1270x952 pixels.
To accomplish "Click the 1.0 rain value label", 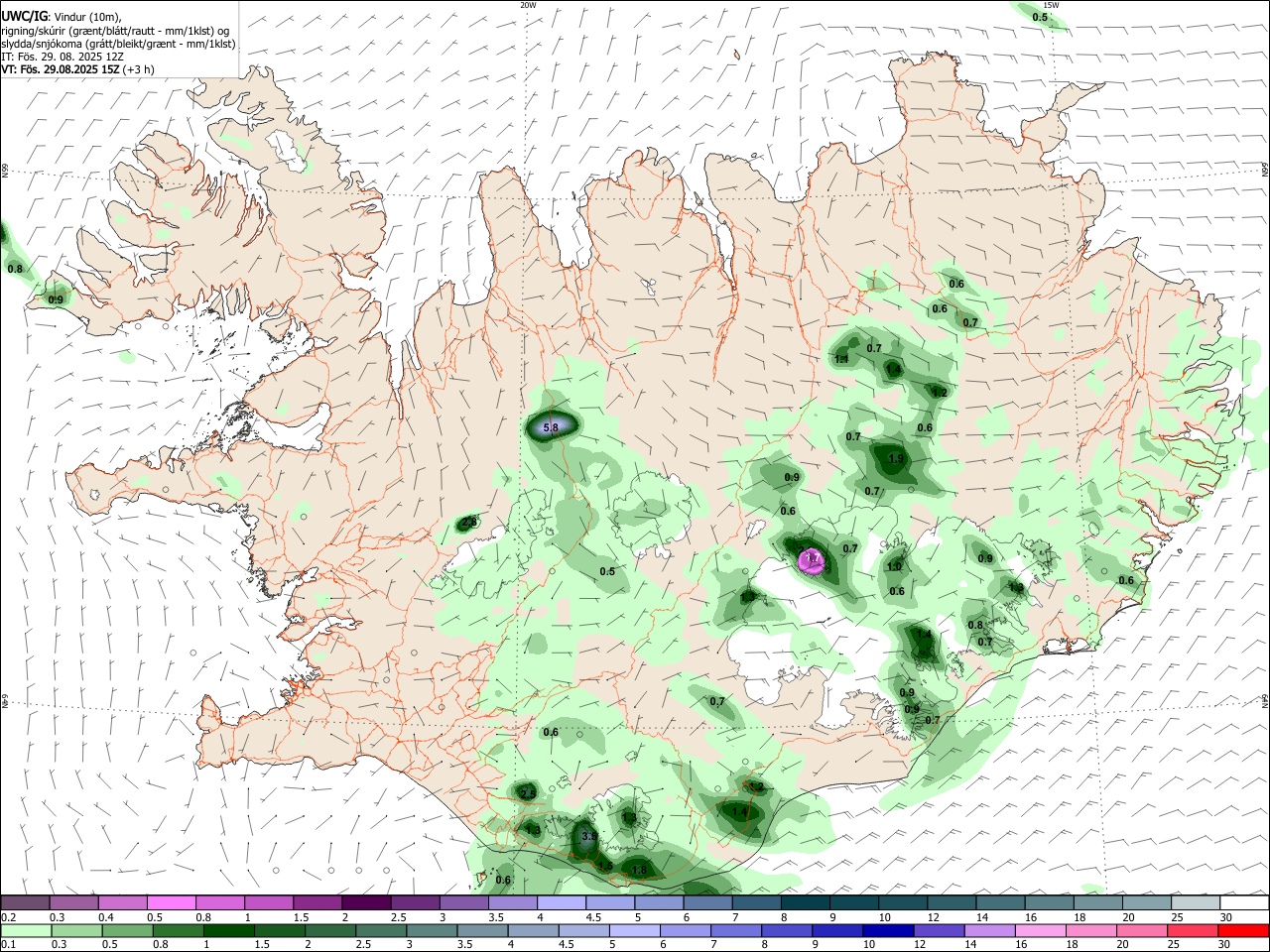I will tap(894, 567).
